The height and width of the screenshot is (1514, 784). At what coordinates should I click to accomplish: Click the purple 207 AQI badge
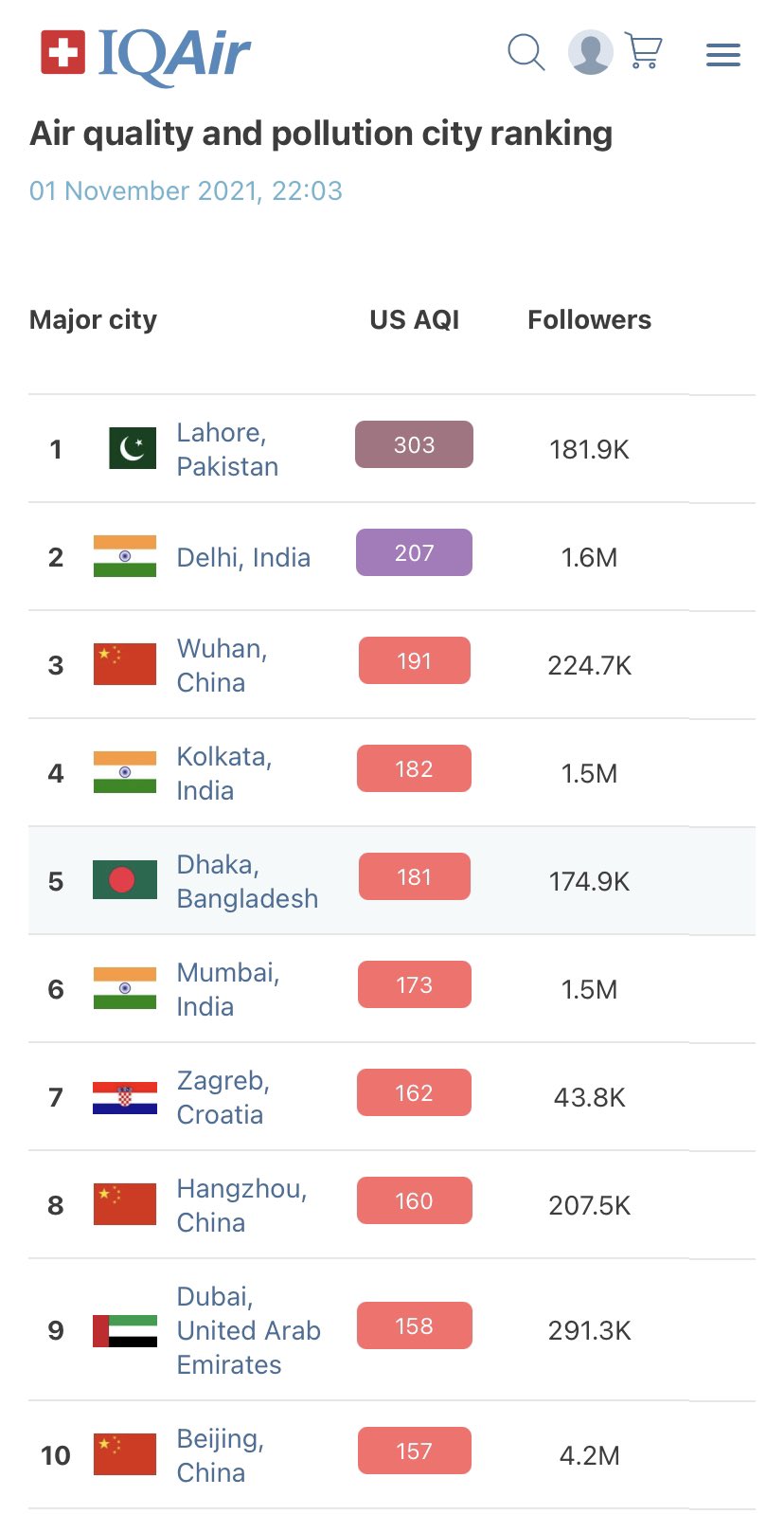(414, 552)
